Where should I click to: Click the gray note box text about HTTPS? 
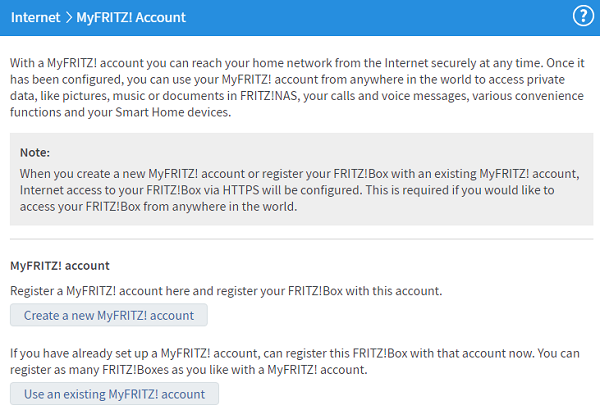pos(300,190)
